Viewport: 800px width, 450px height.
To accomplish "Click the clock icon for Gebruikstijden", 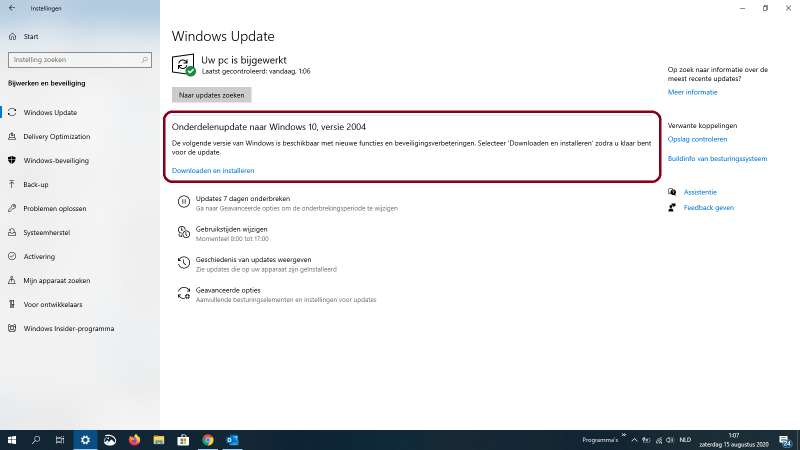I will tap(184, 232).
